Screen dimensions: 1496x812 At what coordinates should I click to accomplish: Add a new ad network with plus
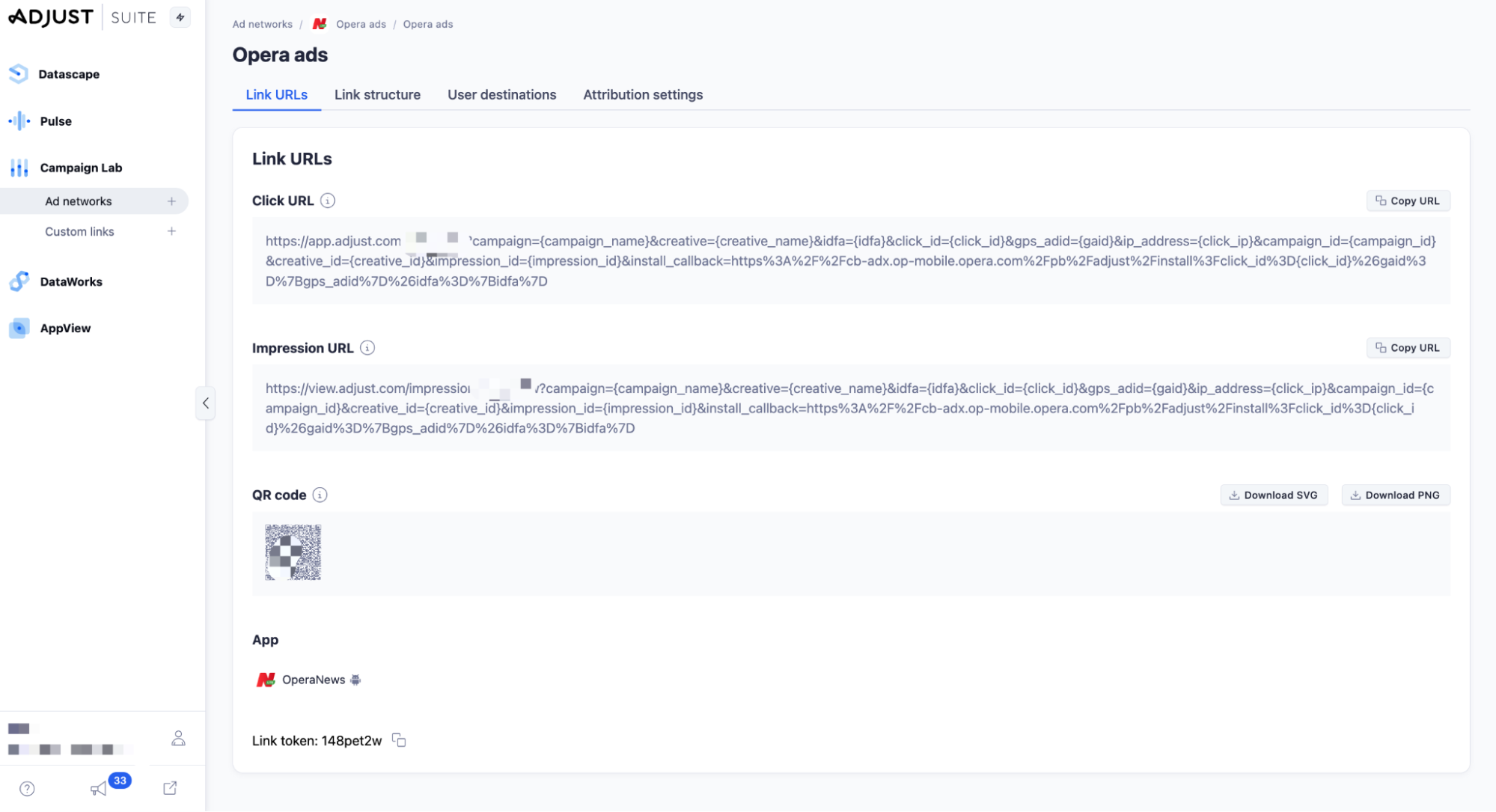171,201
